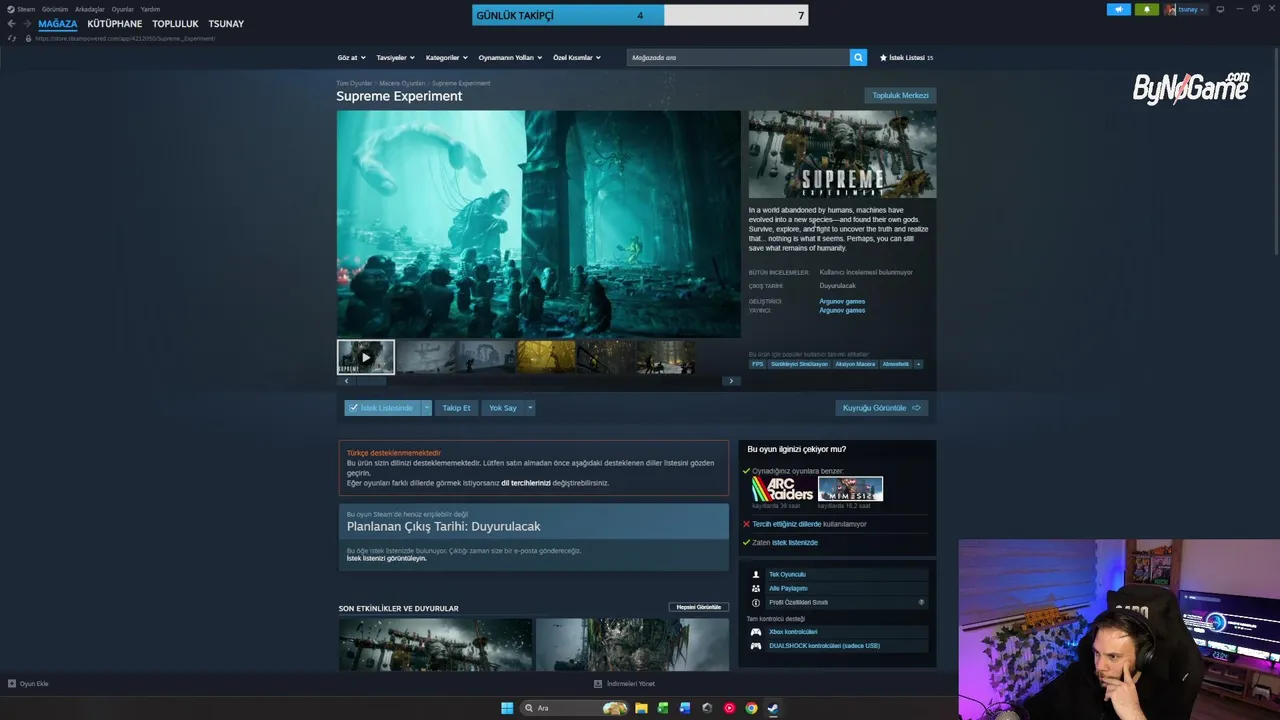The width and height of the screenshot is (1280, 720).
Task: Click the Kuyruğu Görüntüle button
Action: coord(882,408)
